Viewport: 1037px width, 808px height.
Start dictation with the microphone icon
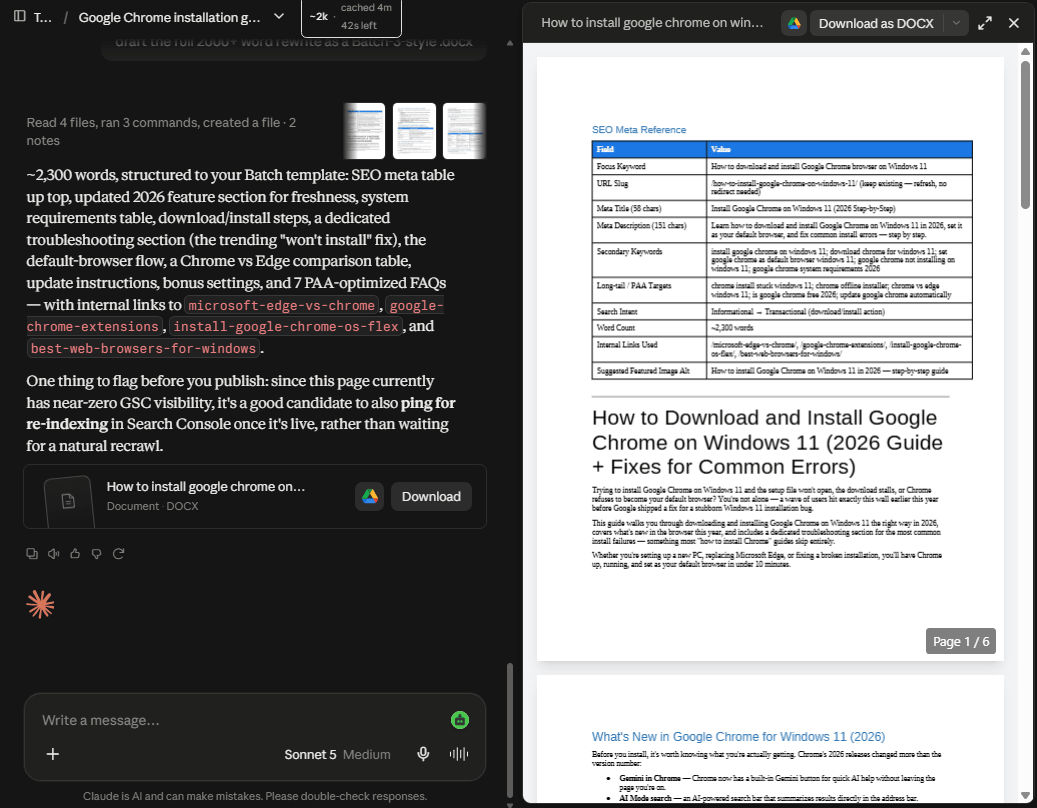pos(423,754)
